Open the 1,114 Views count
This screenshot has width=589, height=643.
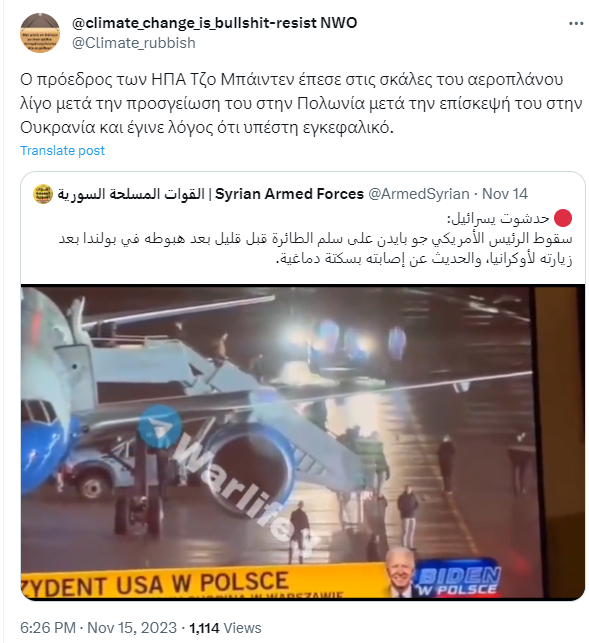tap(225, 627)
